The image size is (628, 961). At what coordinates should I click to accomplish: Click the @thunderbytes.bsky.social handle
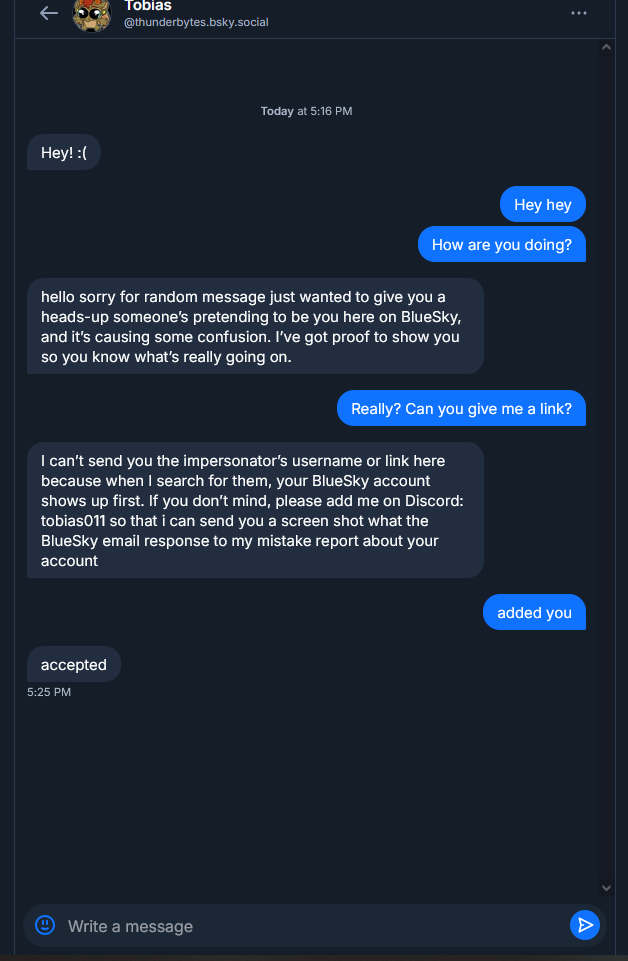(196, 22)
